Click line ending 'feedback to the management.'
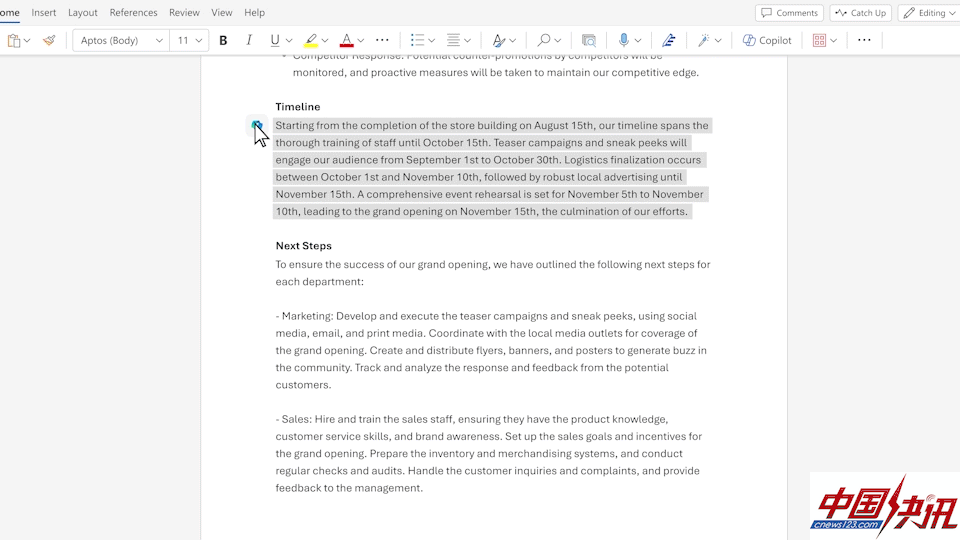 [x=349, y=488]
